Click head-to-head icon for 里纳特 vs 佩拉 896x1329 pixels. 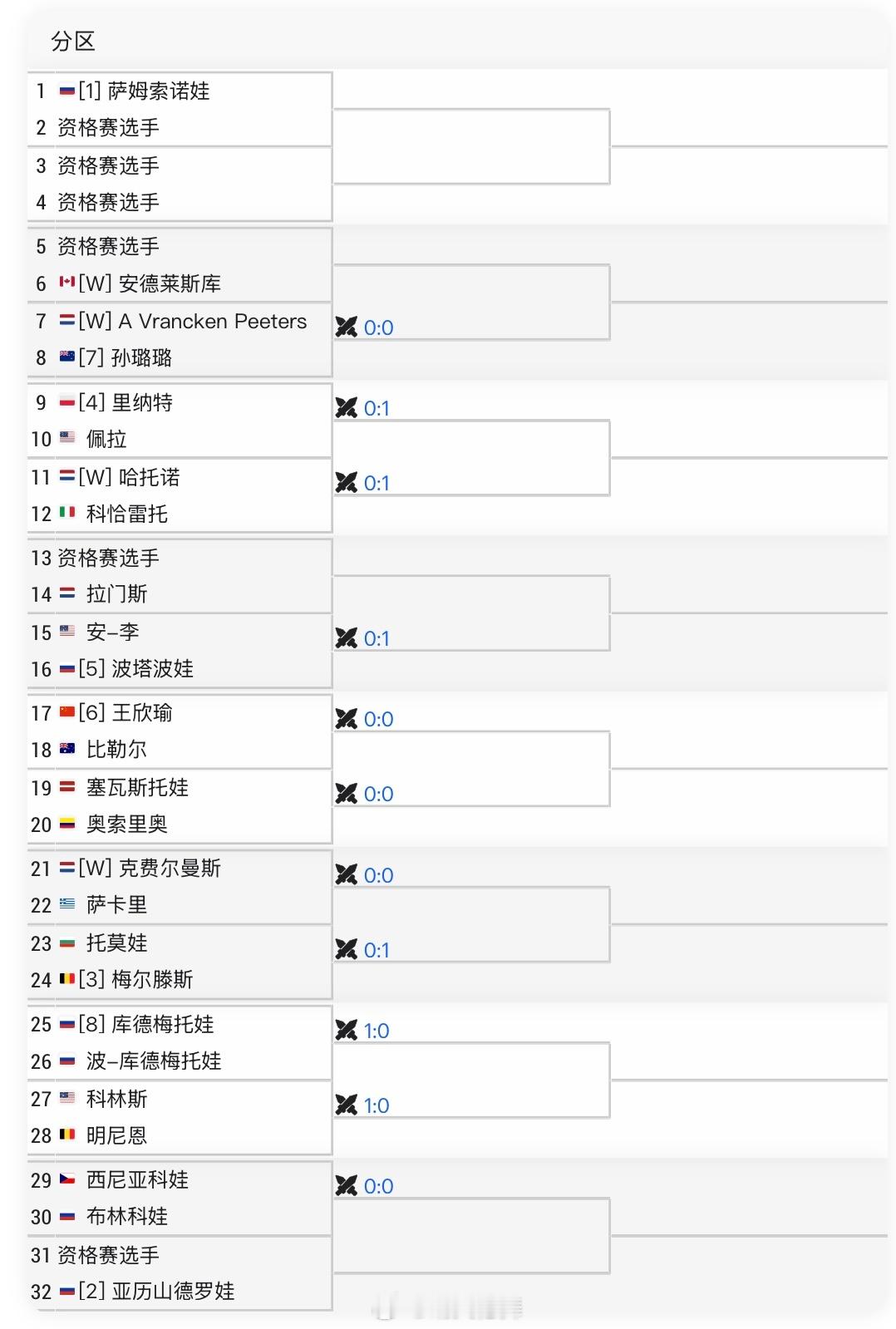coord(347,408)
